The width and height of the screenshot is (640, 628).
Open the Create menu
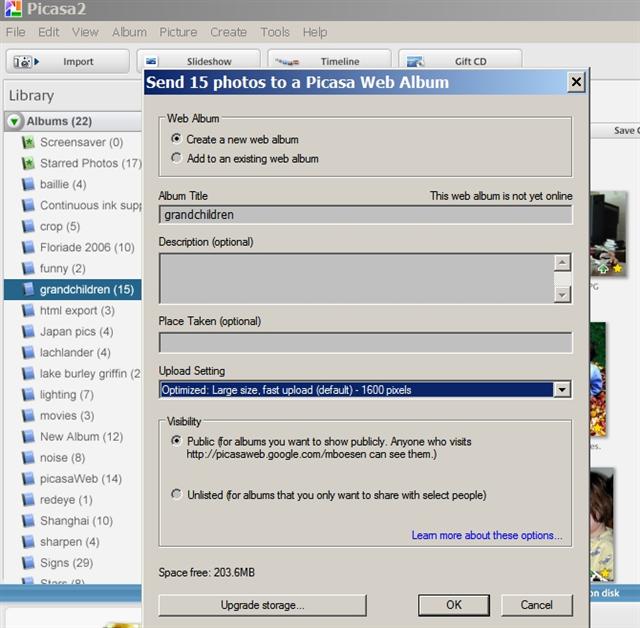(x=229, y=32)
